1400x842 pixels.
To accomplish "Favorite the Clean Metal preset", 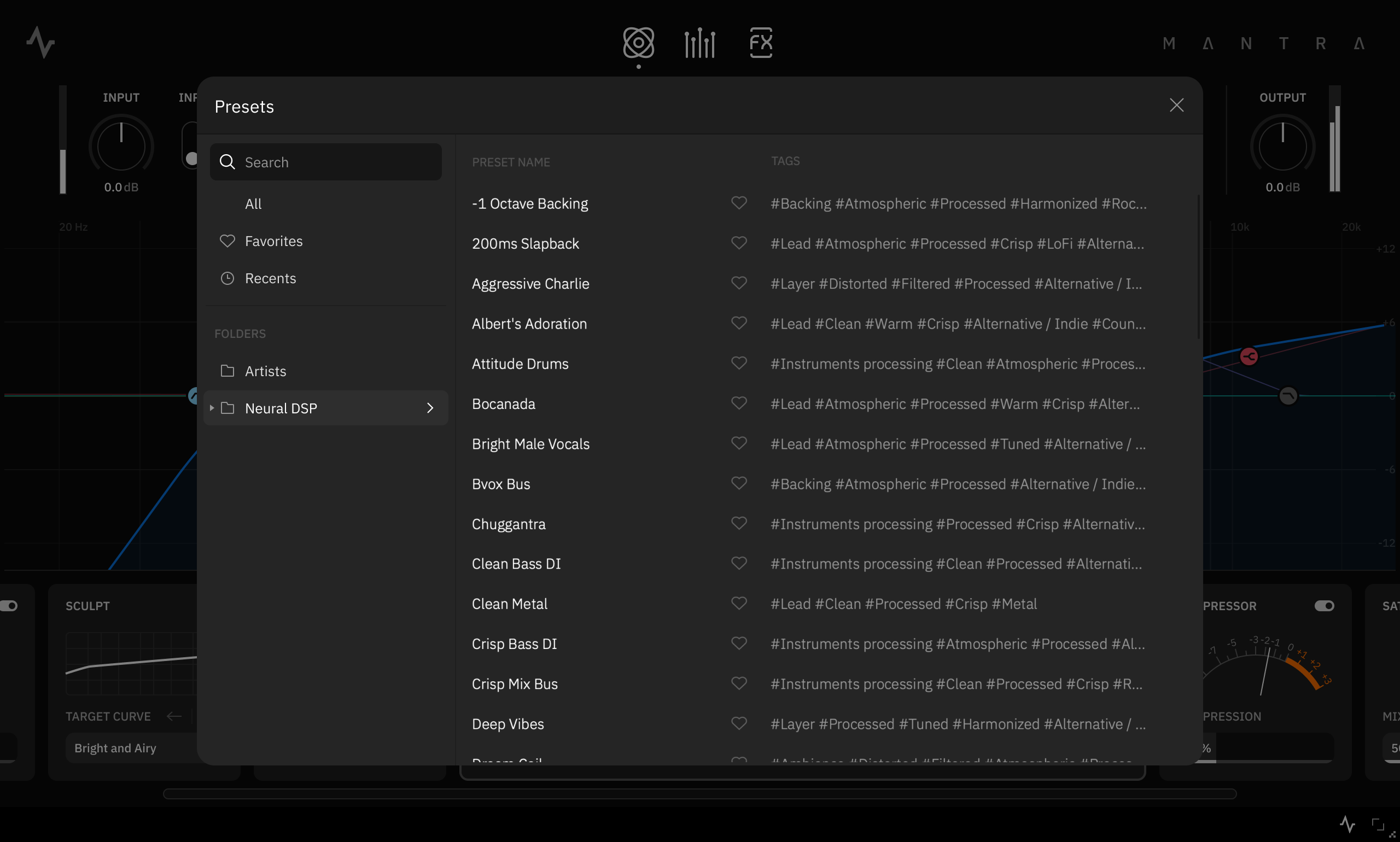I will pos(739,603).
